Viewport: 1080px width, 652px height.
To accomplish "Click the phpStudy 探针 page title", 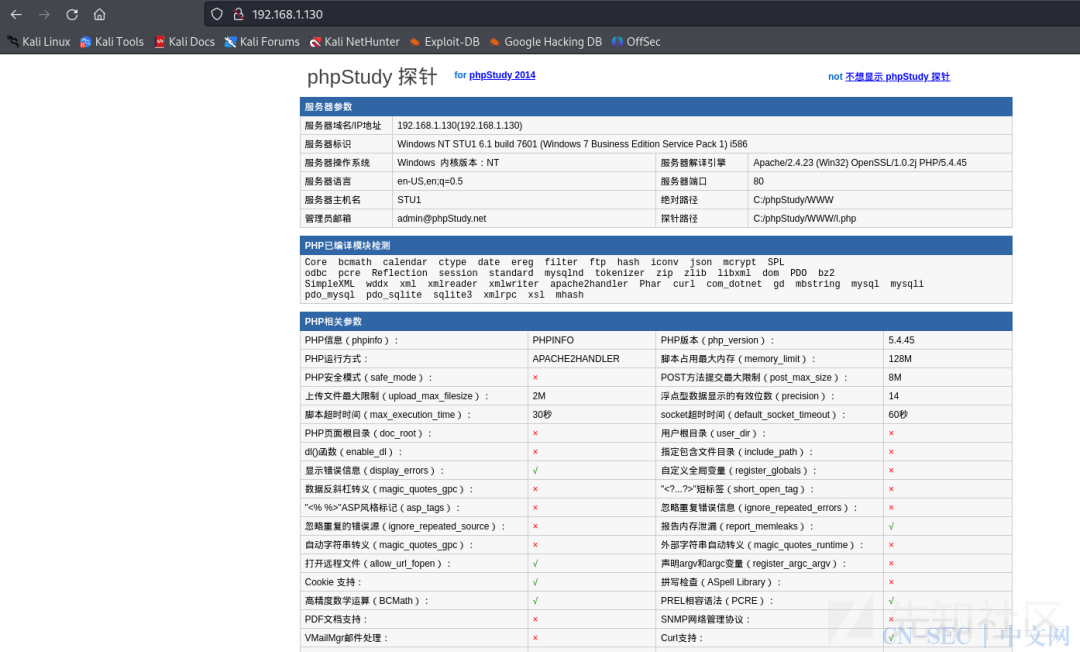I will 372,76.
